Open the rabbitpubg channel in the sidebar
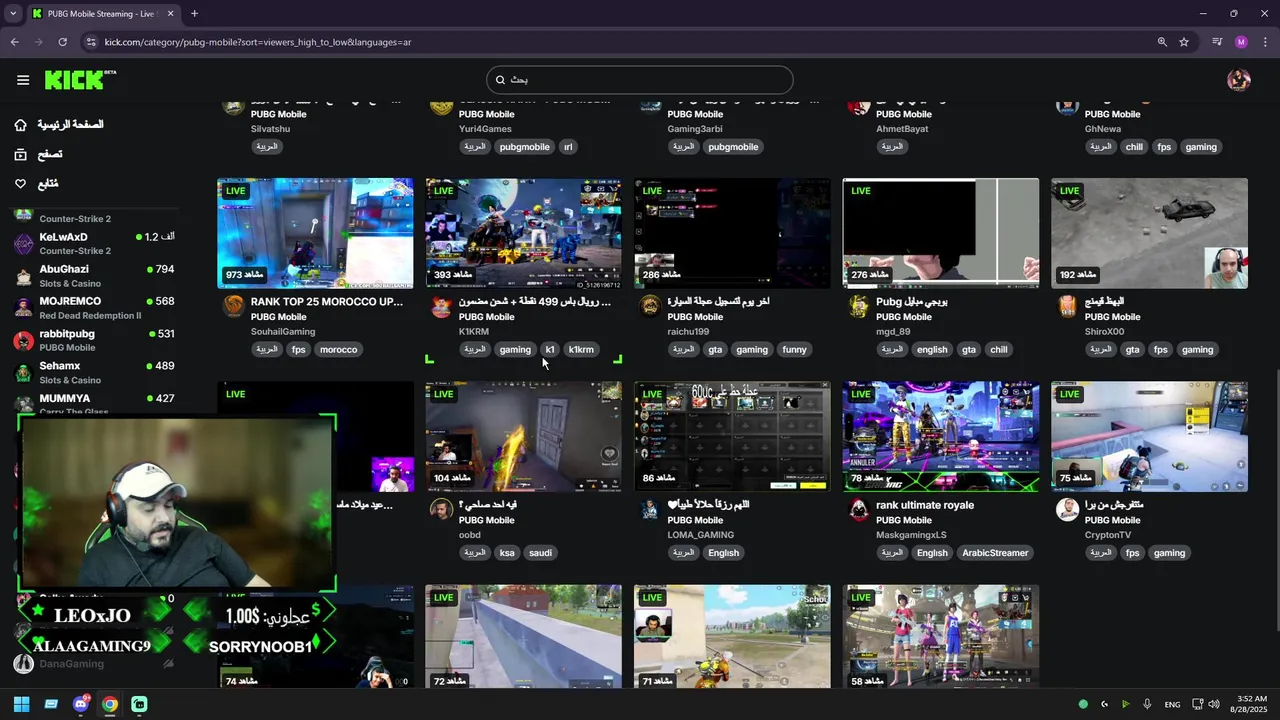The height and width of the screenshot is (720, 1280). click(95, 340)
